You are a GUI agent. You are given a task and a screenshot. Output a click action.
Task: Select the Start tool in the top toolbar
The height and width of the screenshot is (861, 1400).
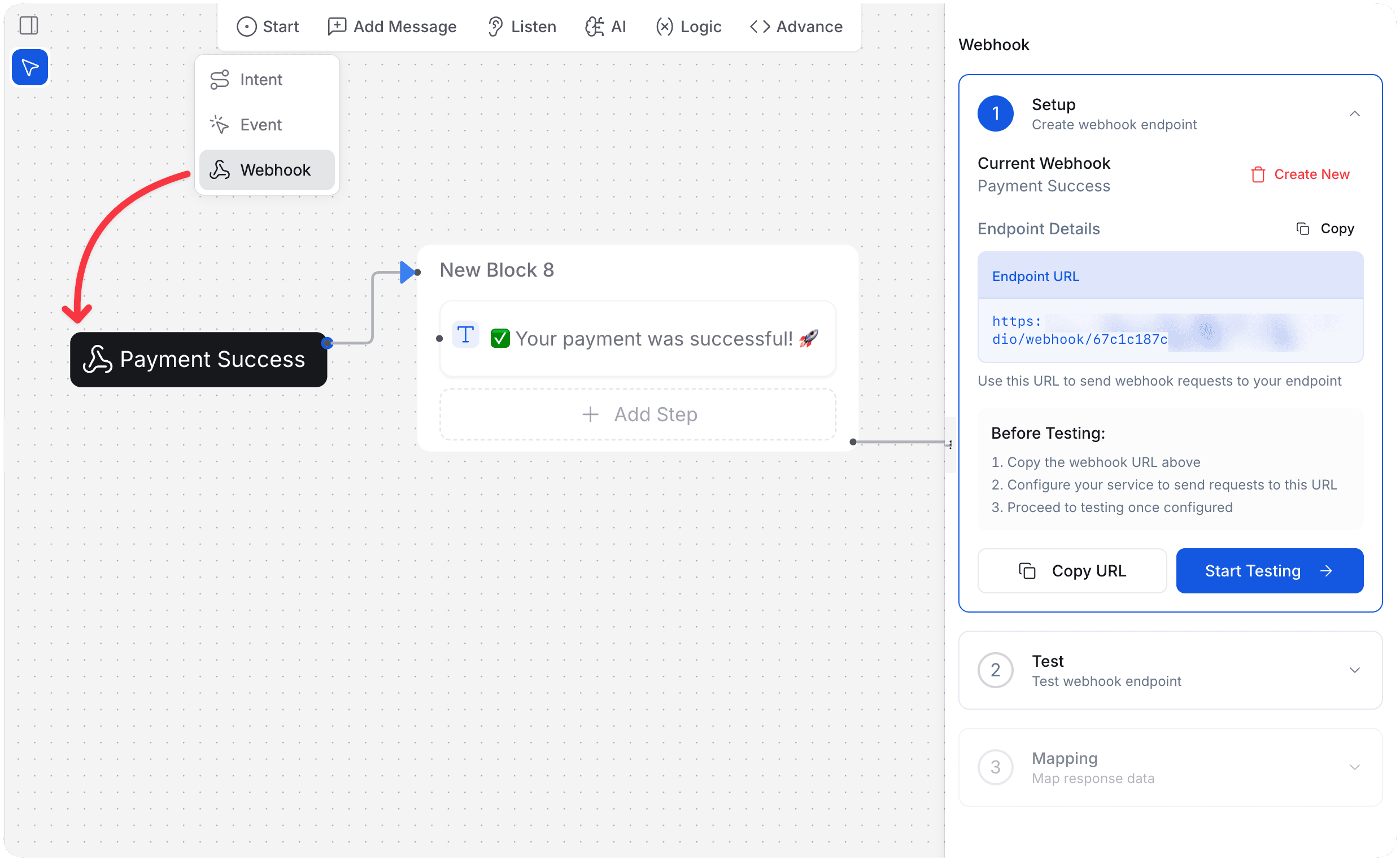[x=268, y=26]
